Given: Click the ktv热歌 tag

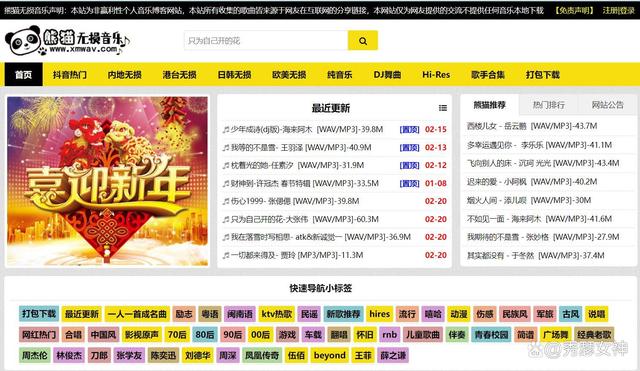Looking at the screenshot, I should [276, 313].
